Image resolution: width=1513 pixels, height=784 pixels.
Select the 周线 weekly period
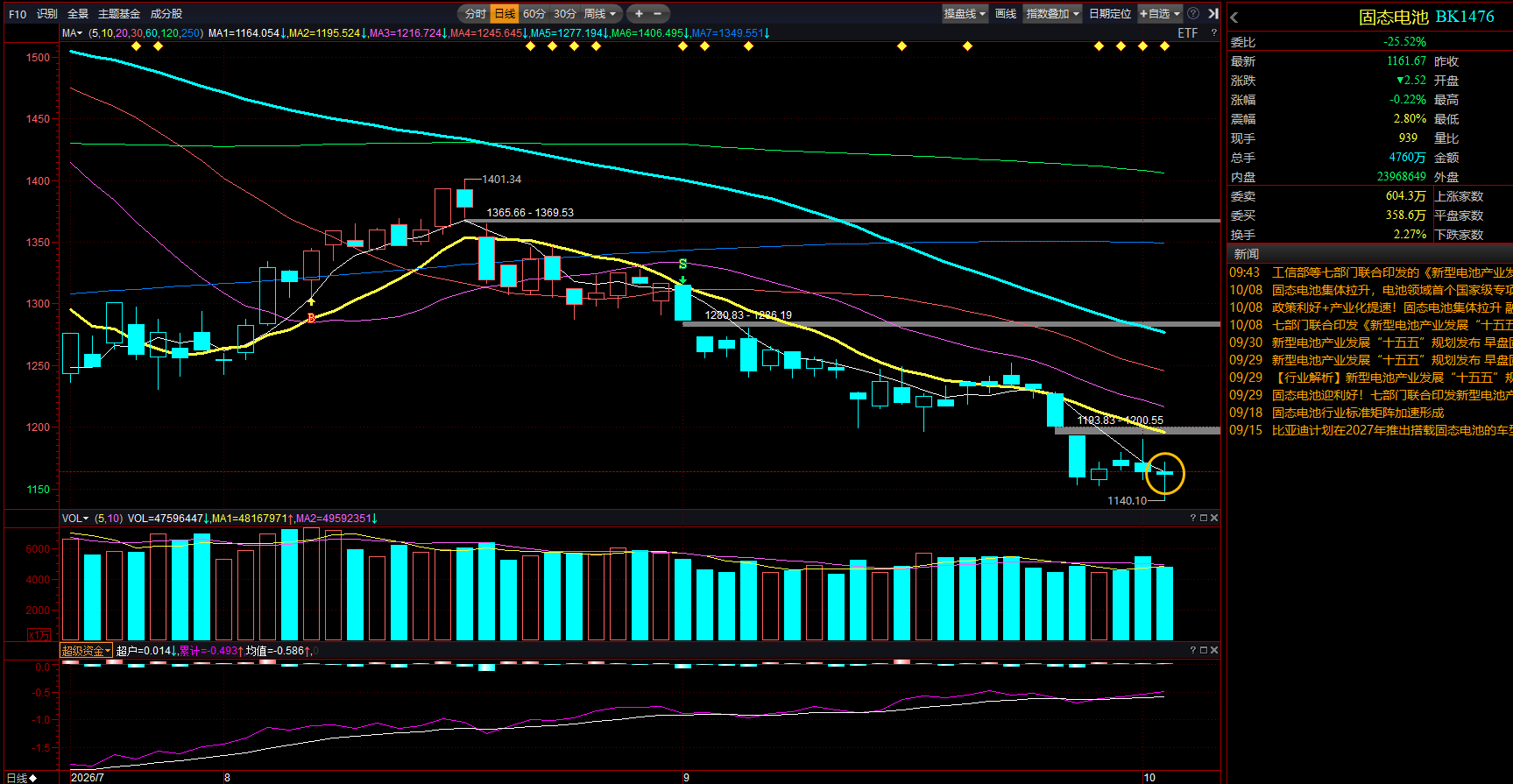click(x=595, y=13)
